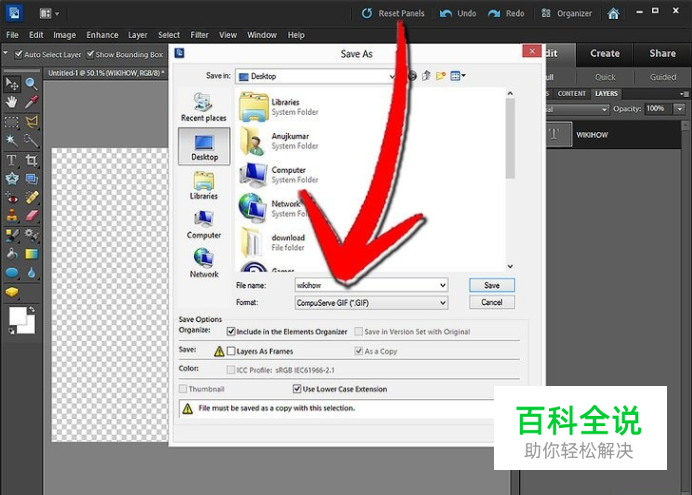
Task: Select the Rectangular Marquee tool
Action: (12, 122)
